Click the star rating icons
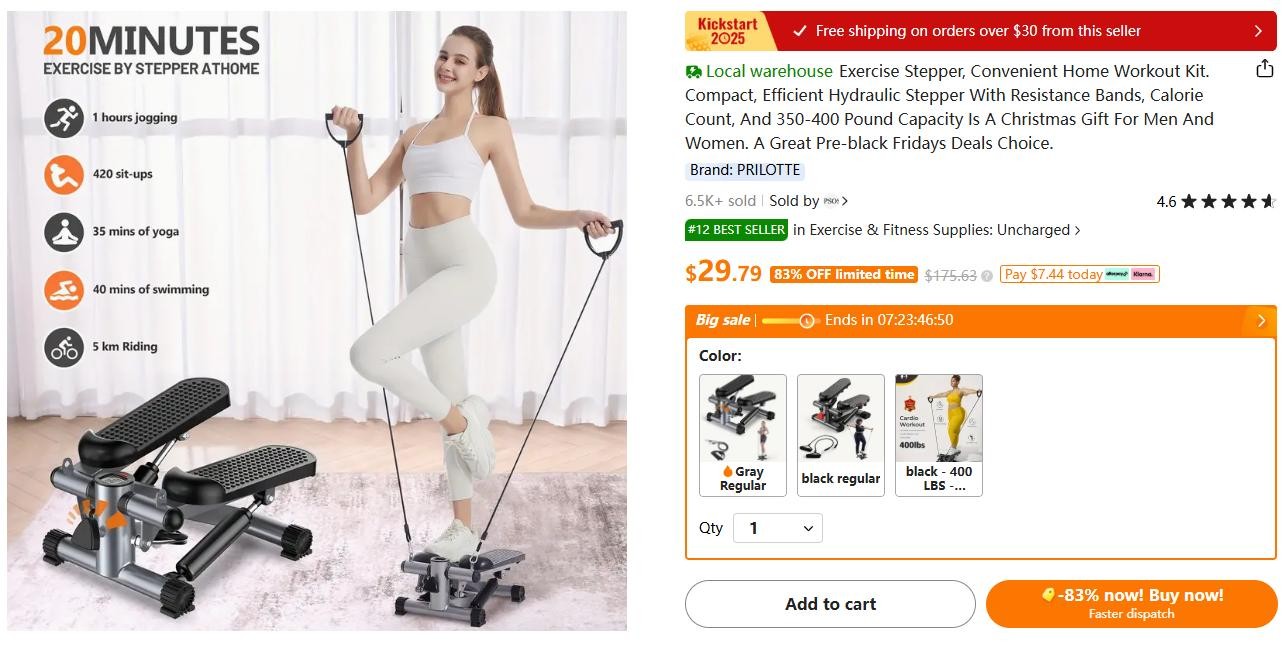1287x646 pixels. pyautogui.click(x=1228, y=201)
